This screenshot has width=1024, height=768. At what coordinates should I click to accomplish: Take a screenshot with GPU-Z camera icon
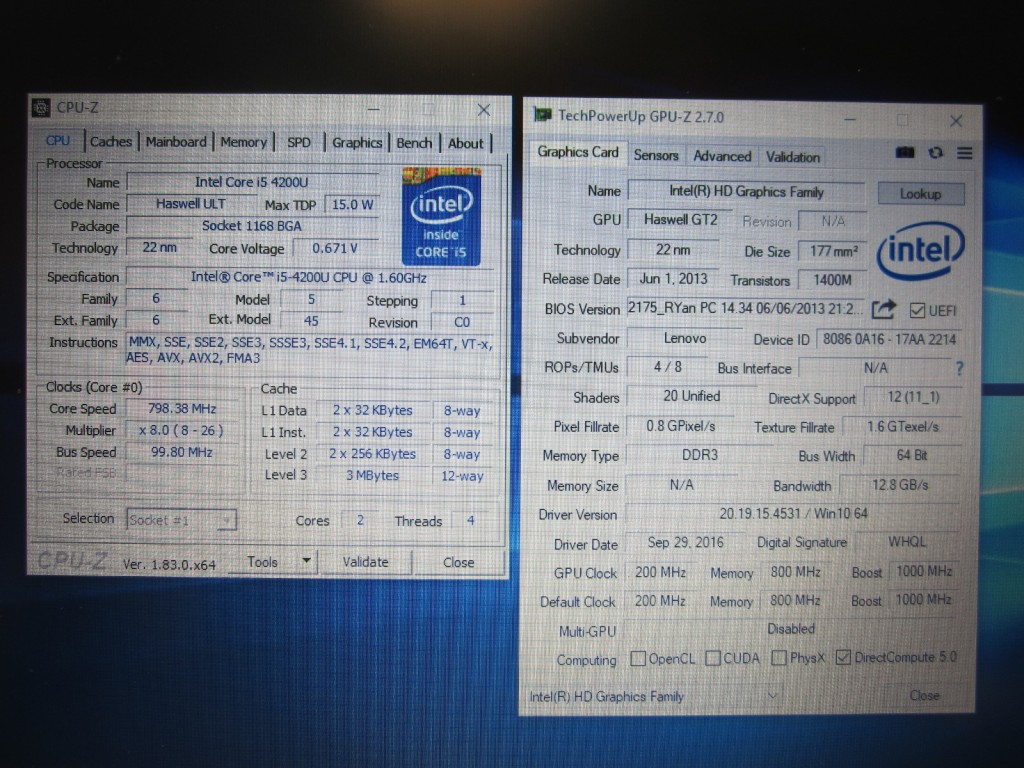904,152
